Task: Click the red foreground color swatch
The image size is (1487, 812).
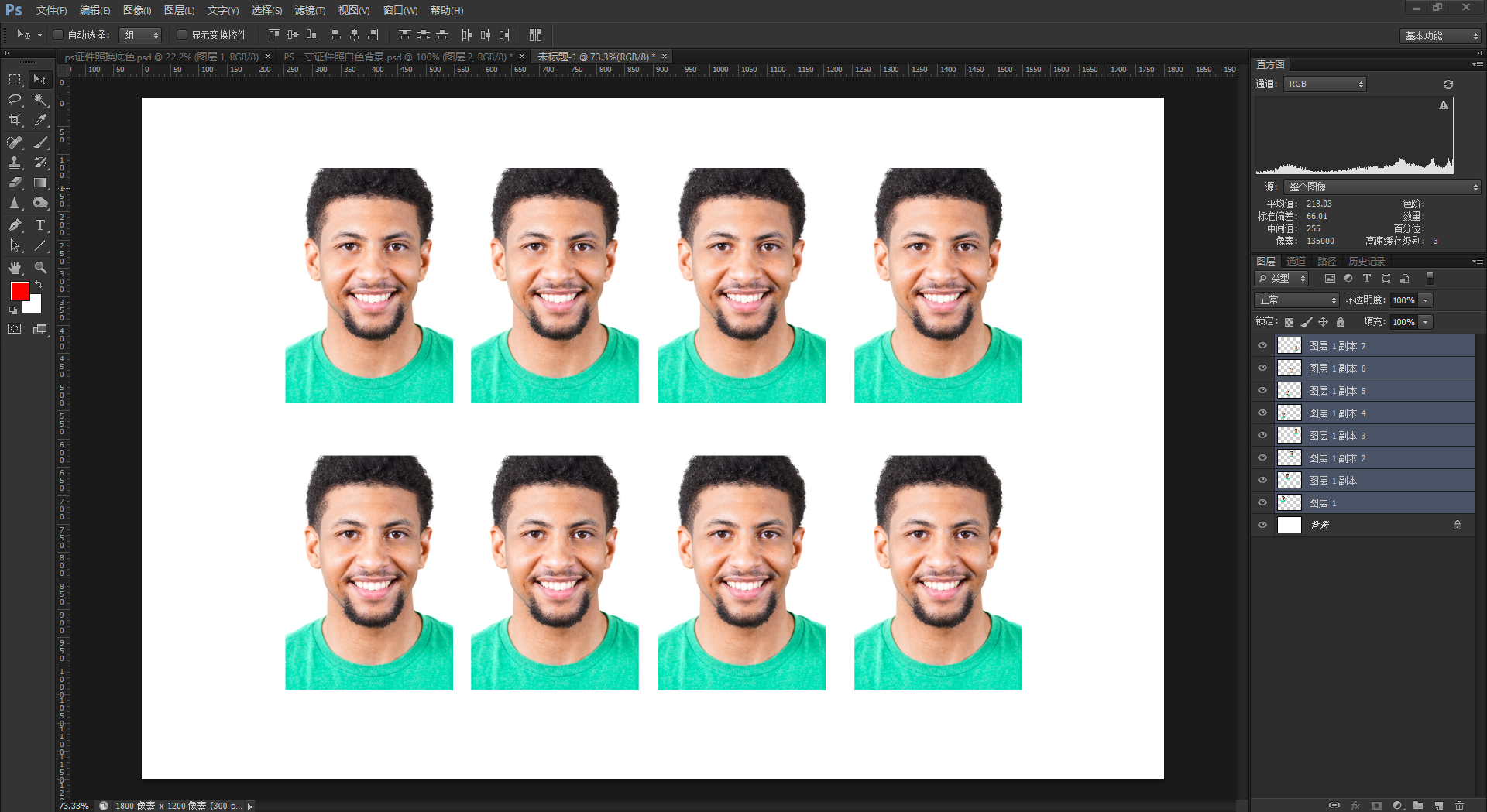Action: [20, 291]
